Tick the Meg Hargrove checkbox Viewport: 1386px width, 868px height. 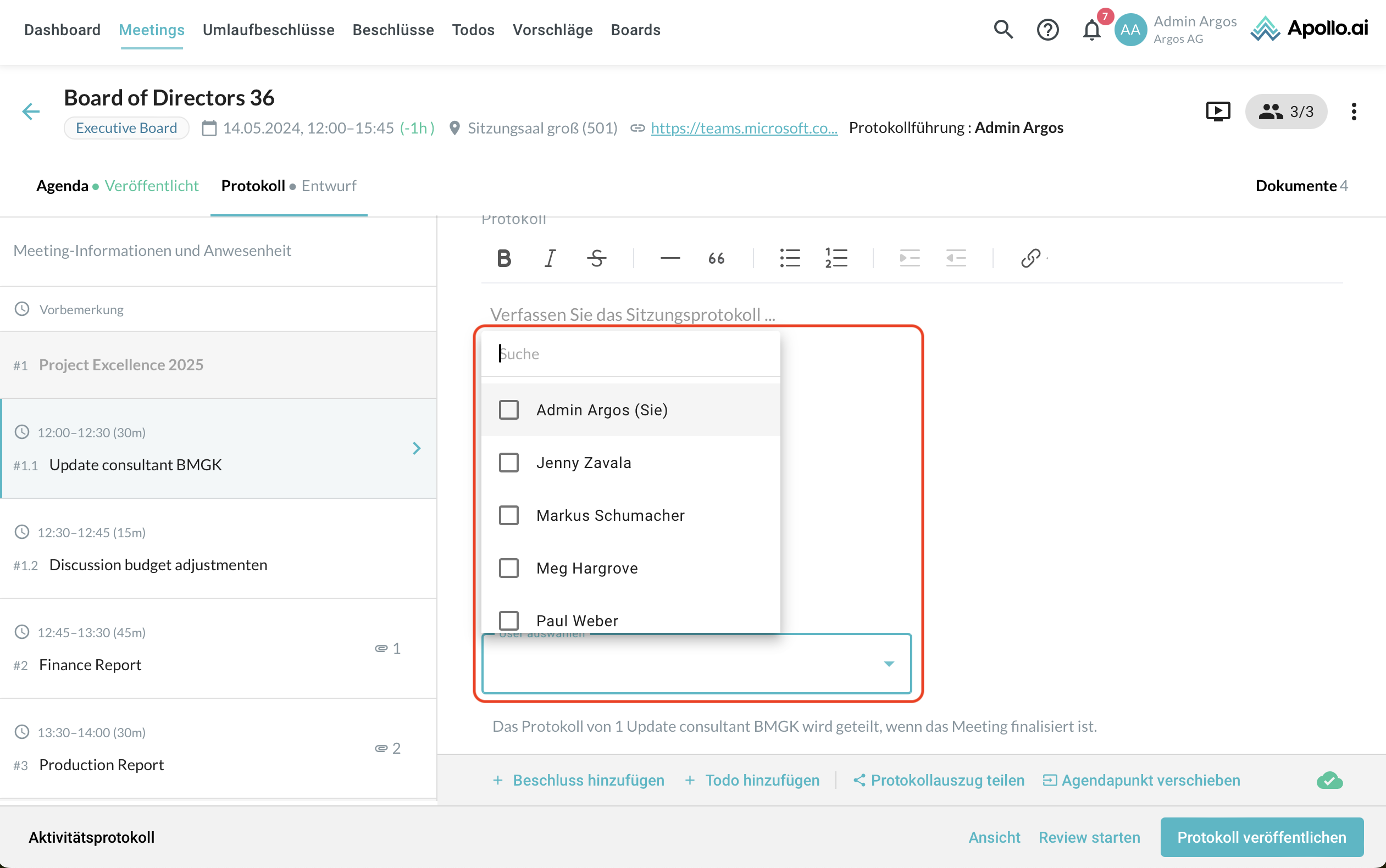(x=509, y=569)
